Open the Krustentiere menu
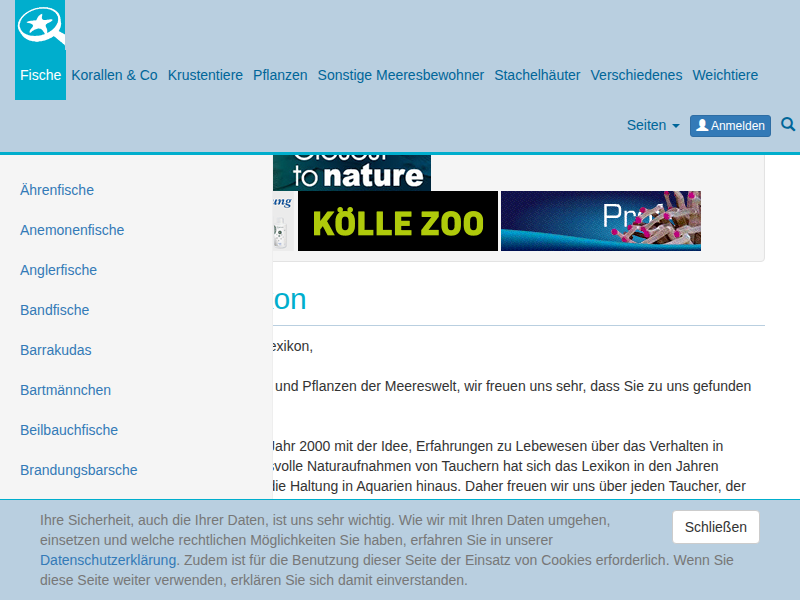Screen dimensions: 800x600 click(205, 75)
